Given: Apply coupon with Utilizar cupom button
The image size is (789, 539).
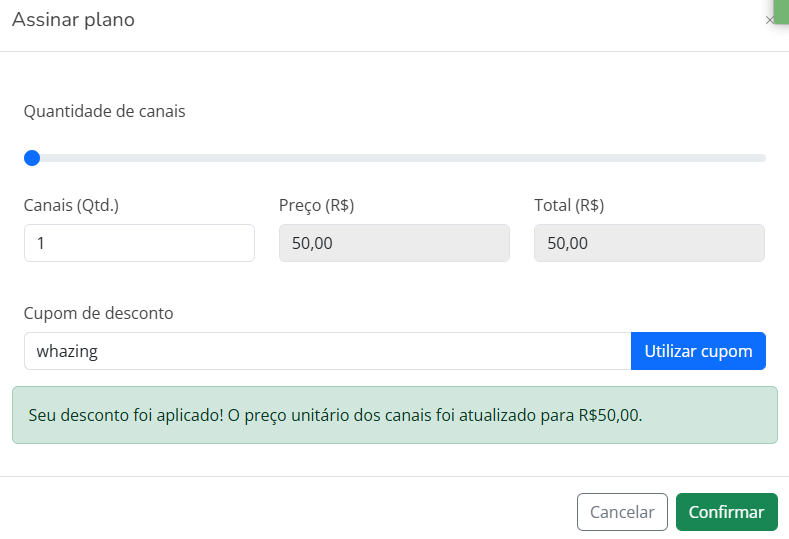Looking at the screenshot, I should 698,351.
